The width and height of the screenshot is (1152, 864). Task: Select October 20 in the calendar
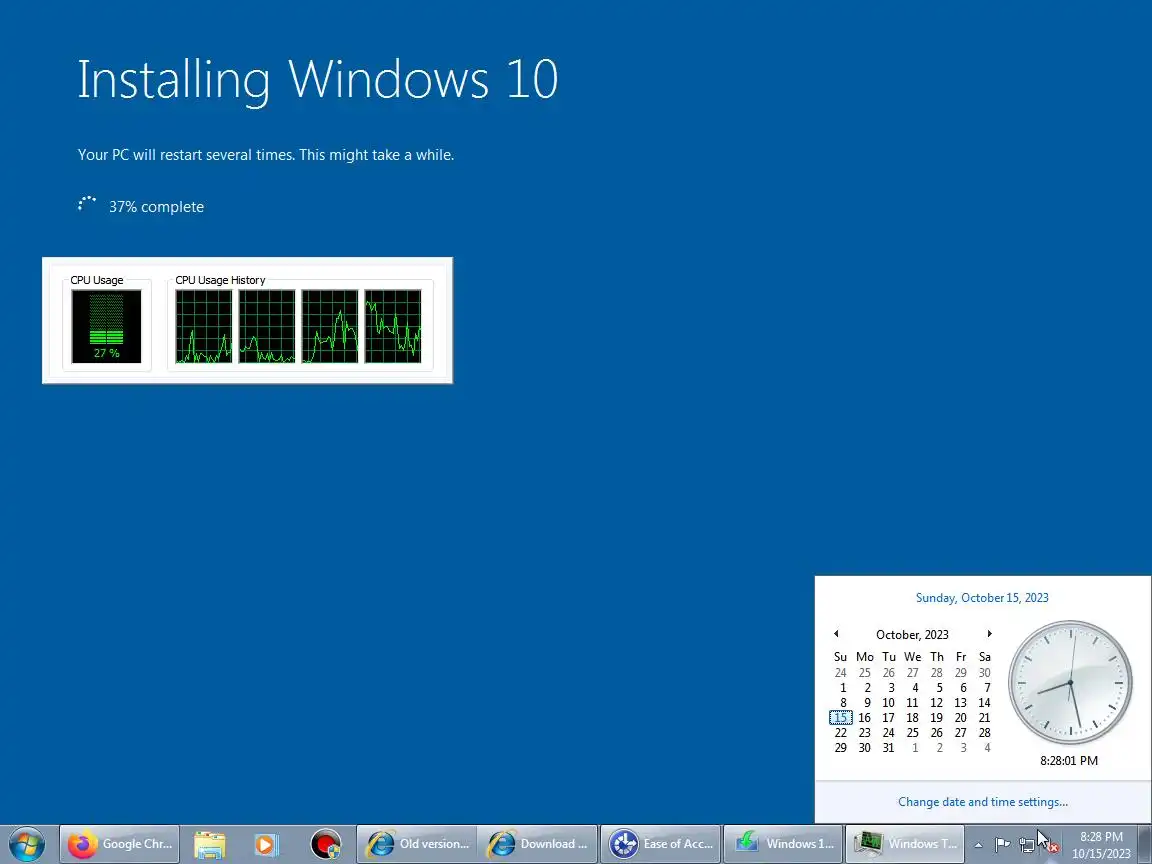[x=960, y=718]
